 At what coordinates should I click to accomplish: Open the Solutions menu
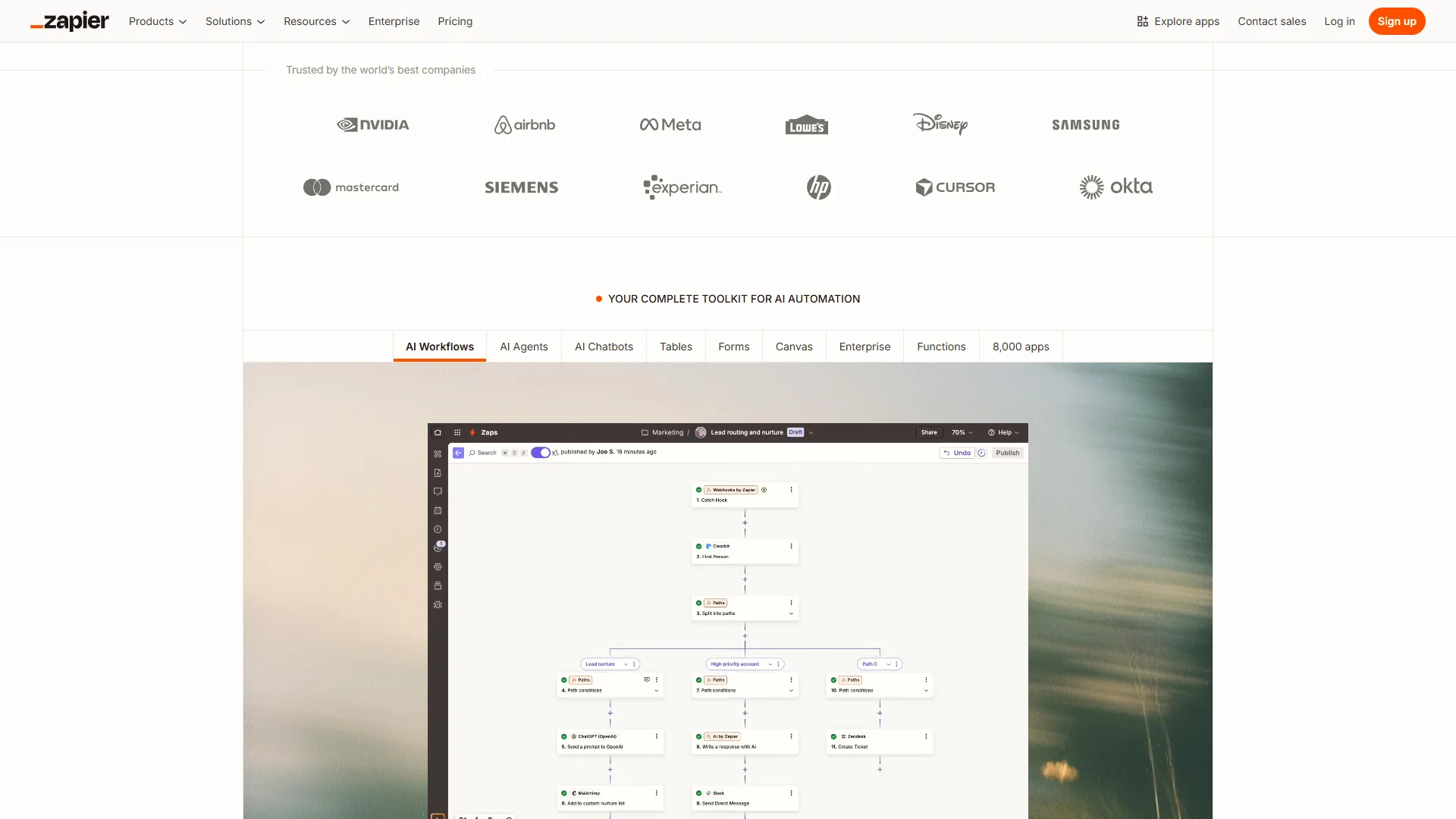tap(235, 21)
